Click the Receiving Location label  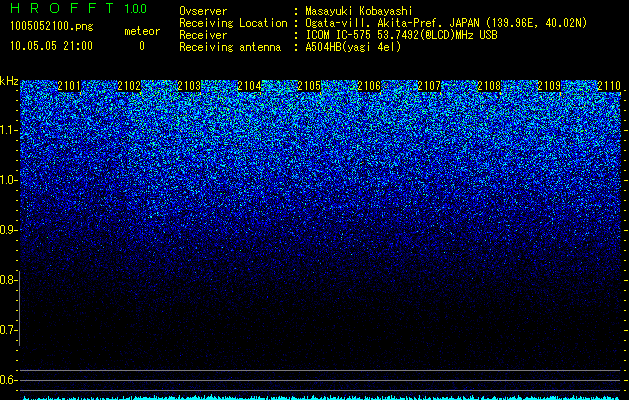click(233, 23)
